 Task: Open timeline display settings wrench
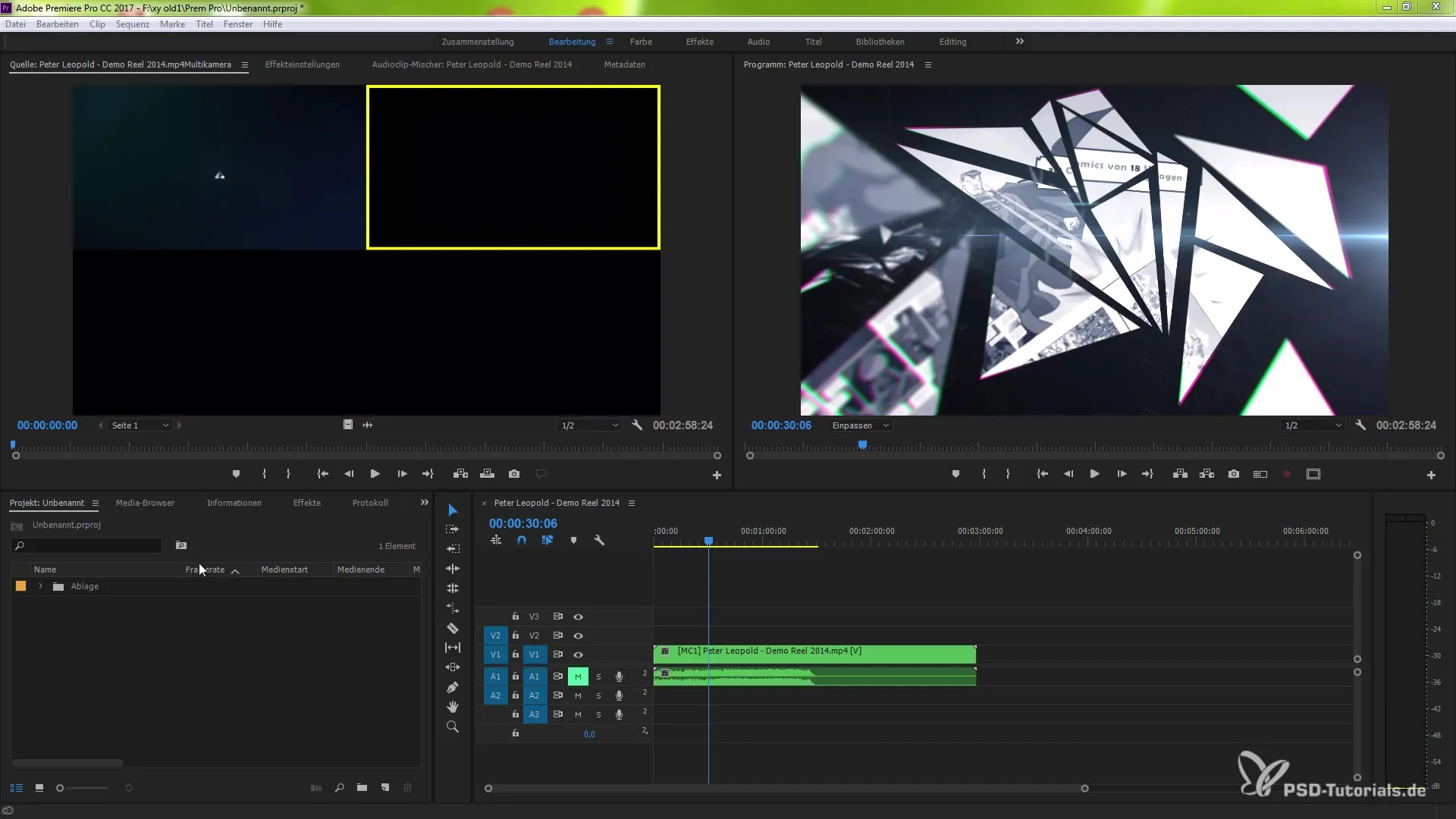point(599,541)
